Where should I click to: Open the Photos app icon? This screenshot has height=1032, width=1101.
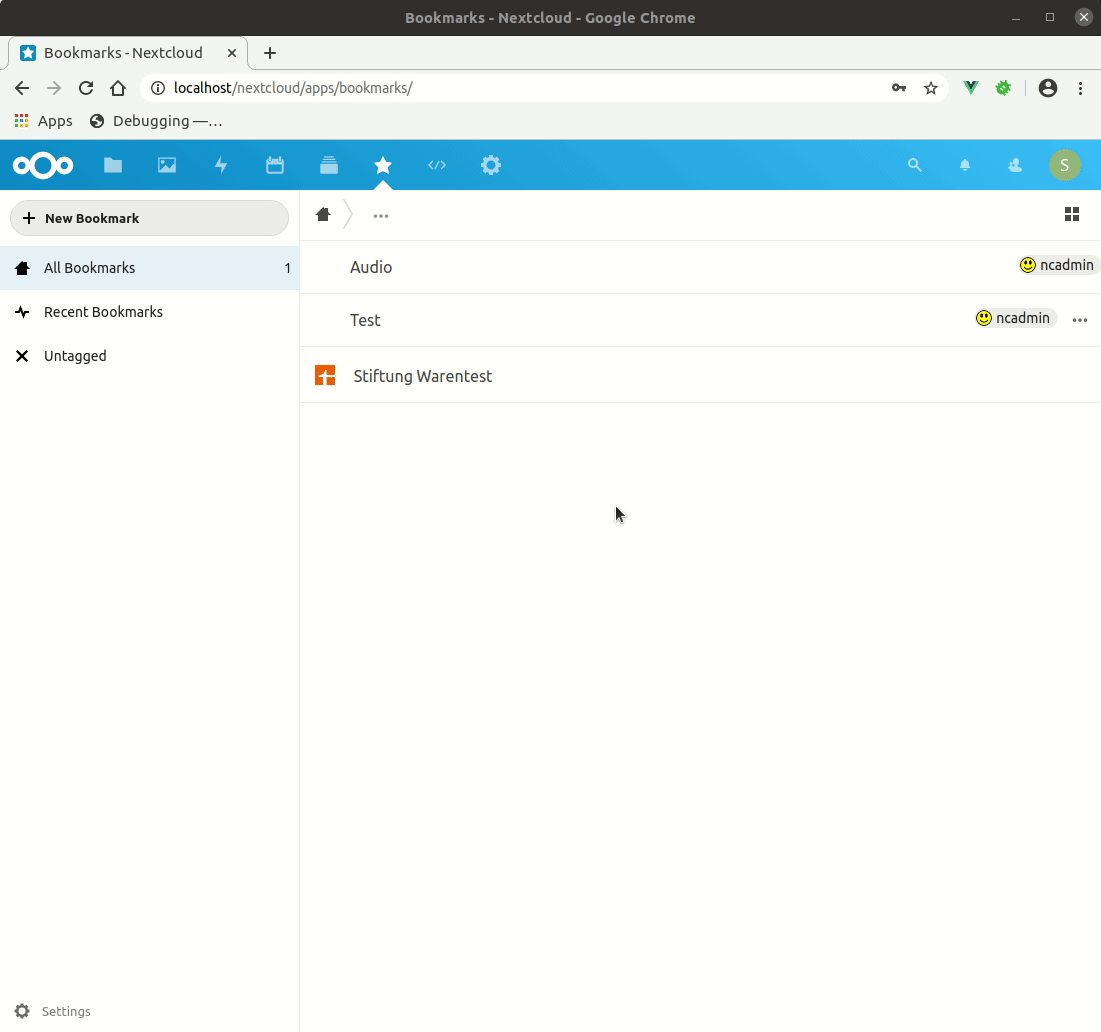tap(167, 166)
